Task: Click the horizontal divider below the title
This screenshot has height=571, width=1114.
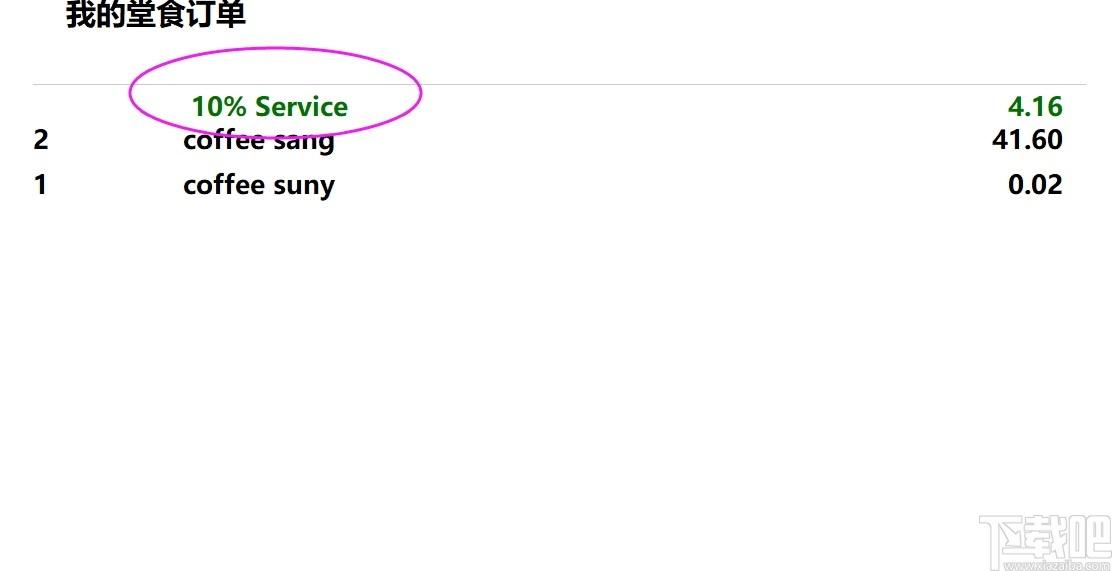Action: 559,85
